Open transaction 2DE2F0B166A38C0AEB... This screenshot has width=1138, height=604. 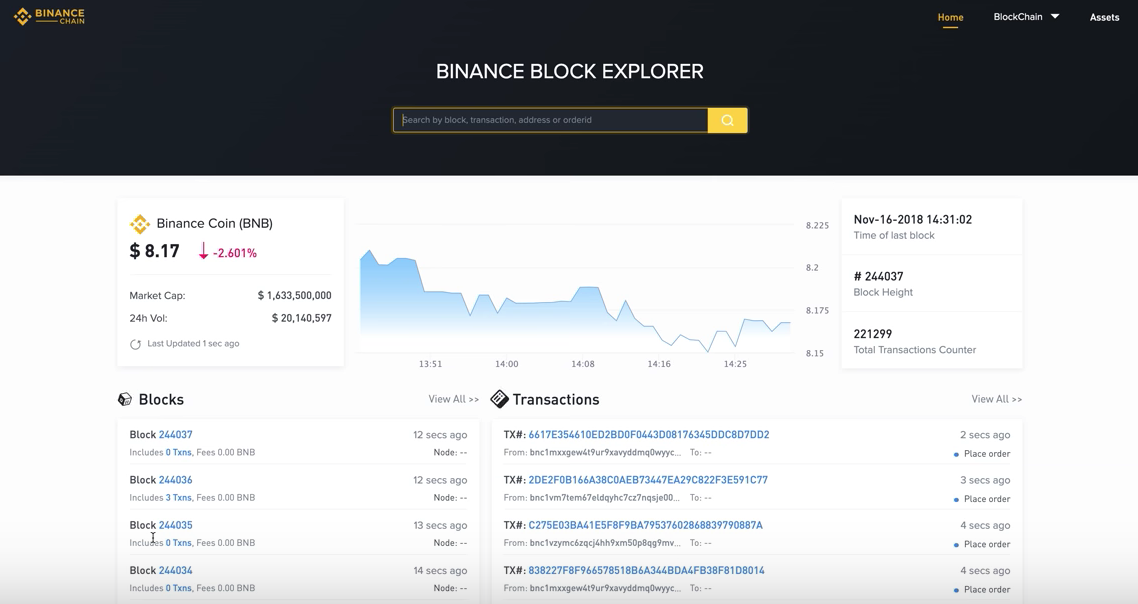coord(648,480)
